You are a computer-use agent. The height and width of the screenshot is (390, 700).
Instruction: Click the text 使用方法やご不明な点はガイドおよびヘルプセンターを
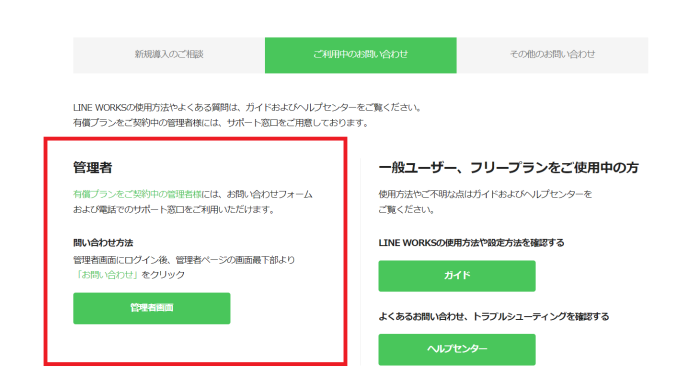tap(485, 194)
